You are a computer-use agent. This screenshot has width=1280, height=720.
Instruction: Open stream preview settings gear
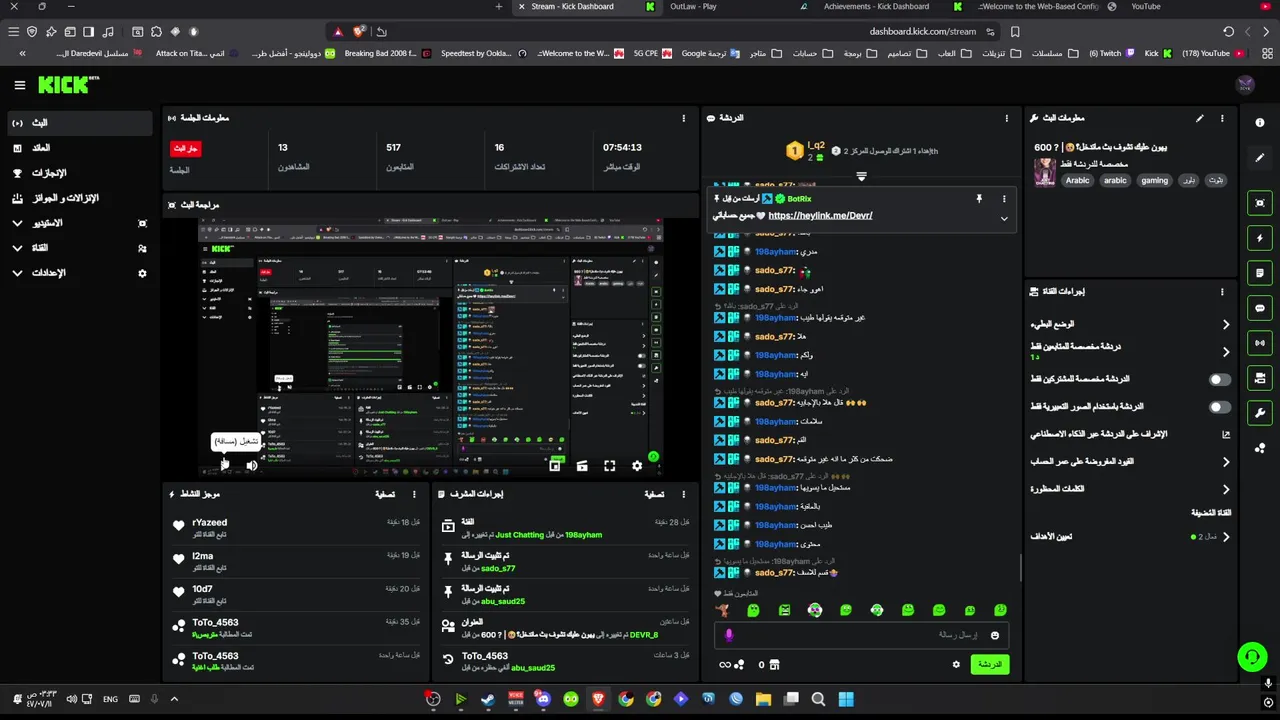[x=637, y=466]
